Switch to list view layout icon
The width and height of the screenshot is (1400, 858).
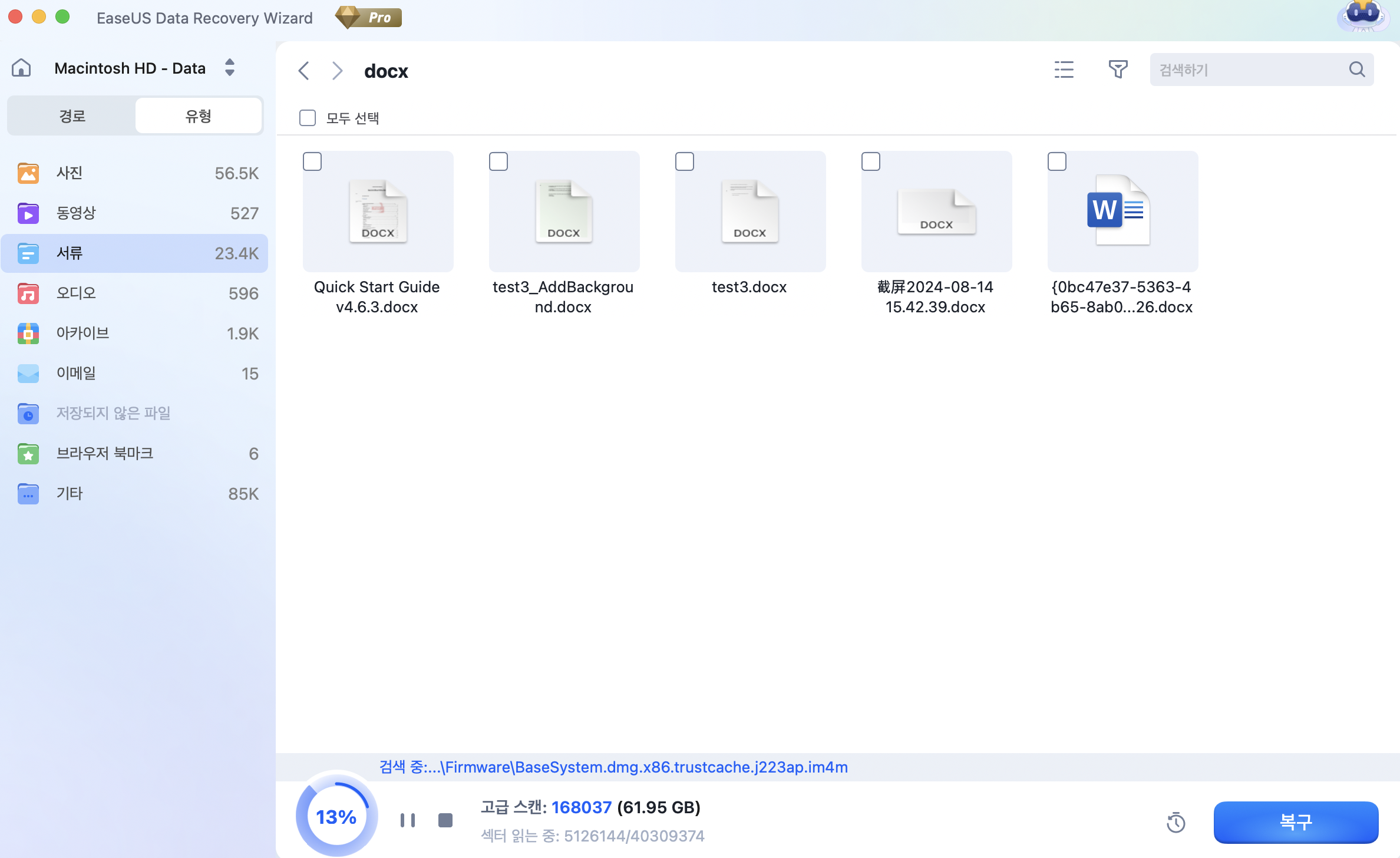(1064, 70)
